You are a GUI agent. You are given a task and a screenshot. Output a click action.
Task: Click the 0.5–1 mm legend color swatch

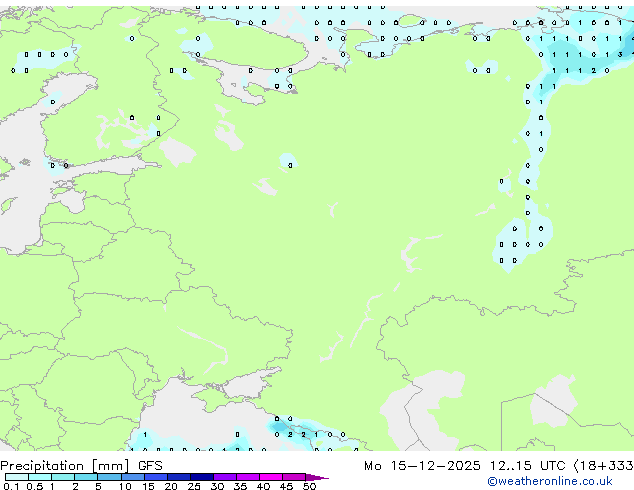tap(40, 477)
